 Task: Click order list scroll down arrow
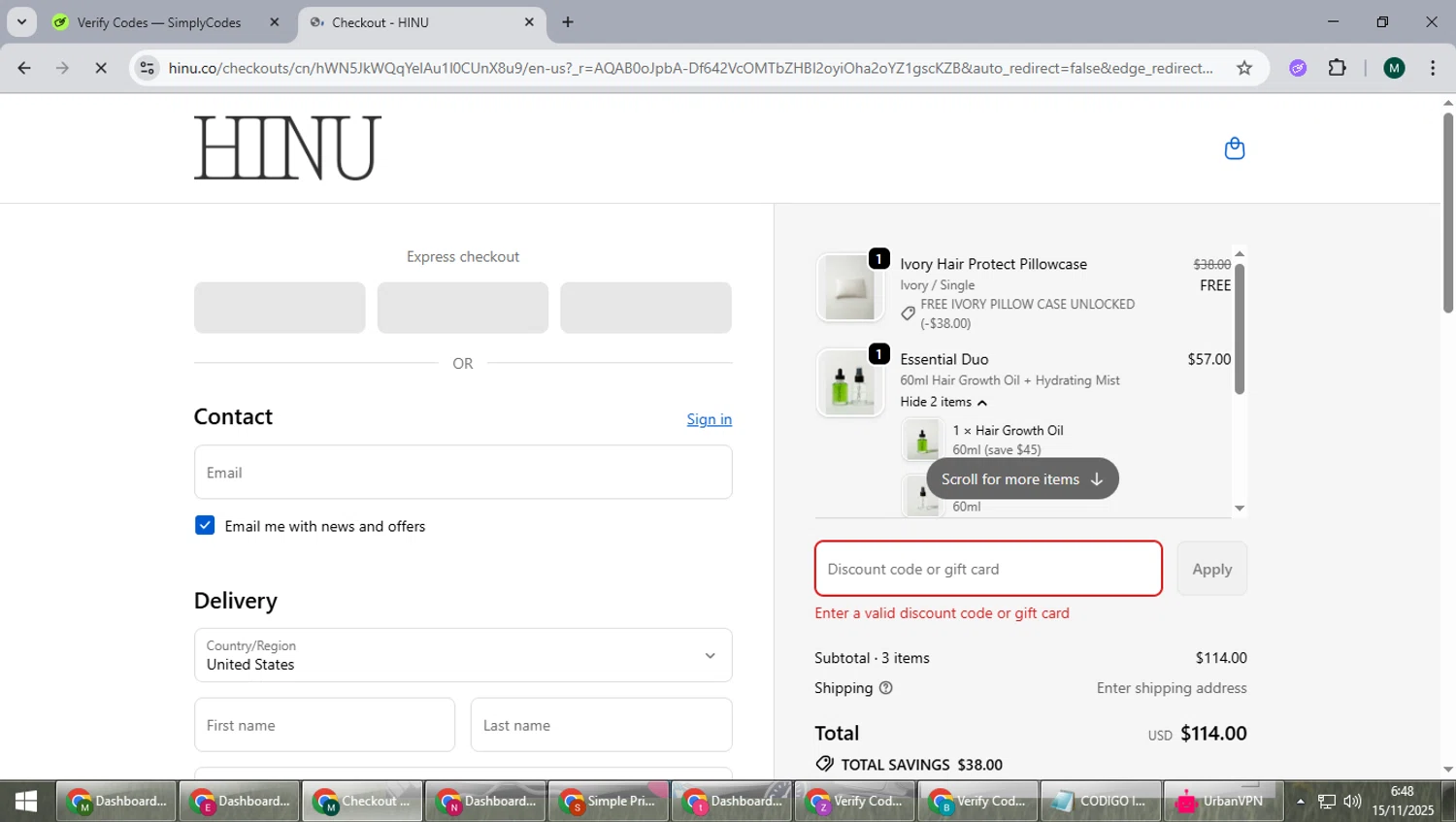pyautogui.click(x=1240, y=509)
